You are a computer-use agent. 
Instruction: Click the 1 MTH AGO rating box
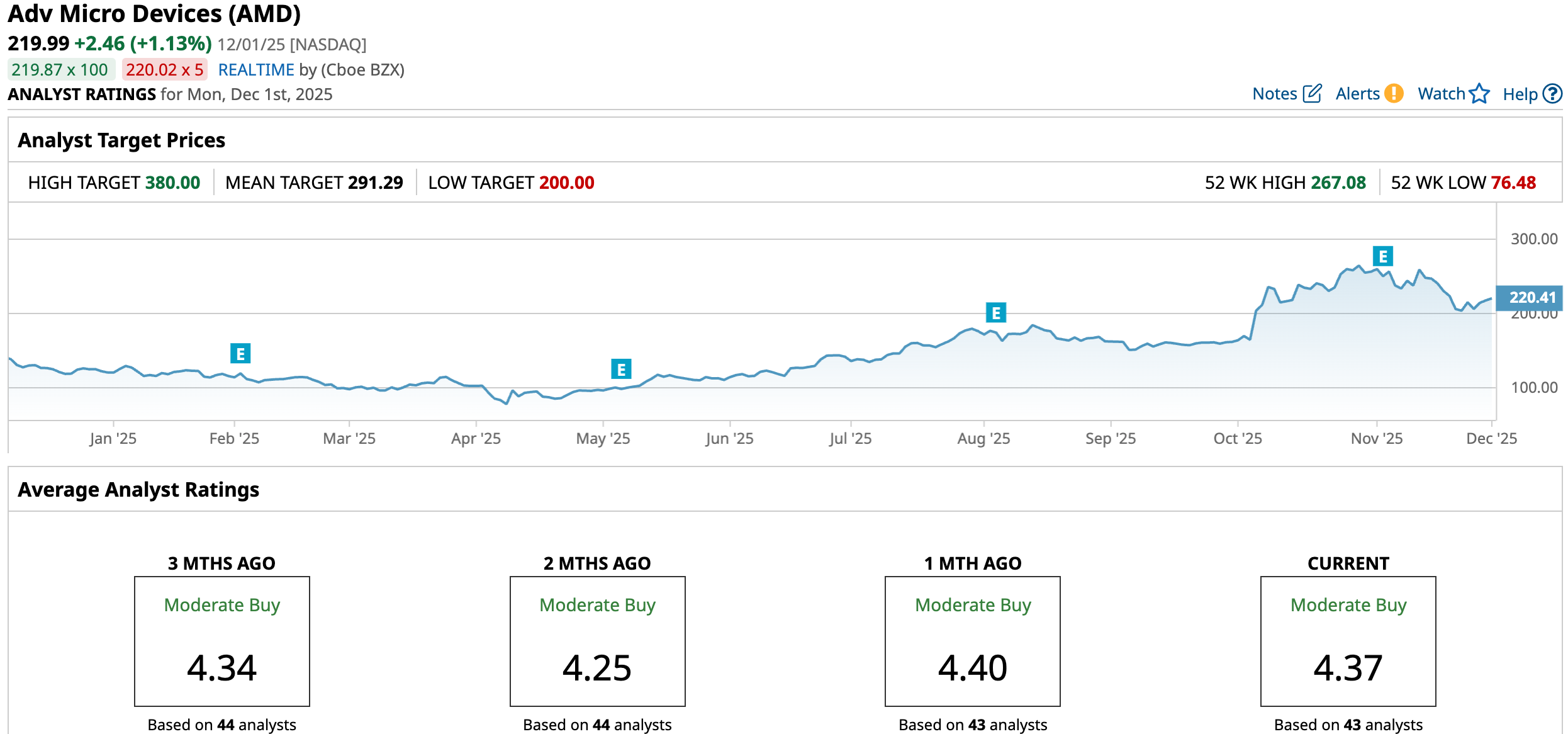(972, 641)
